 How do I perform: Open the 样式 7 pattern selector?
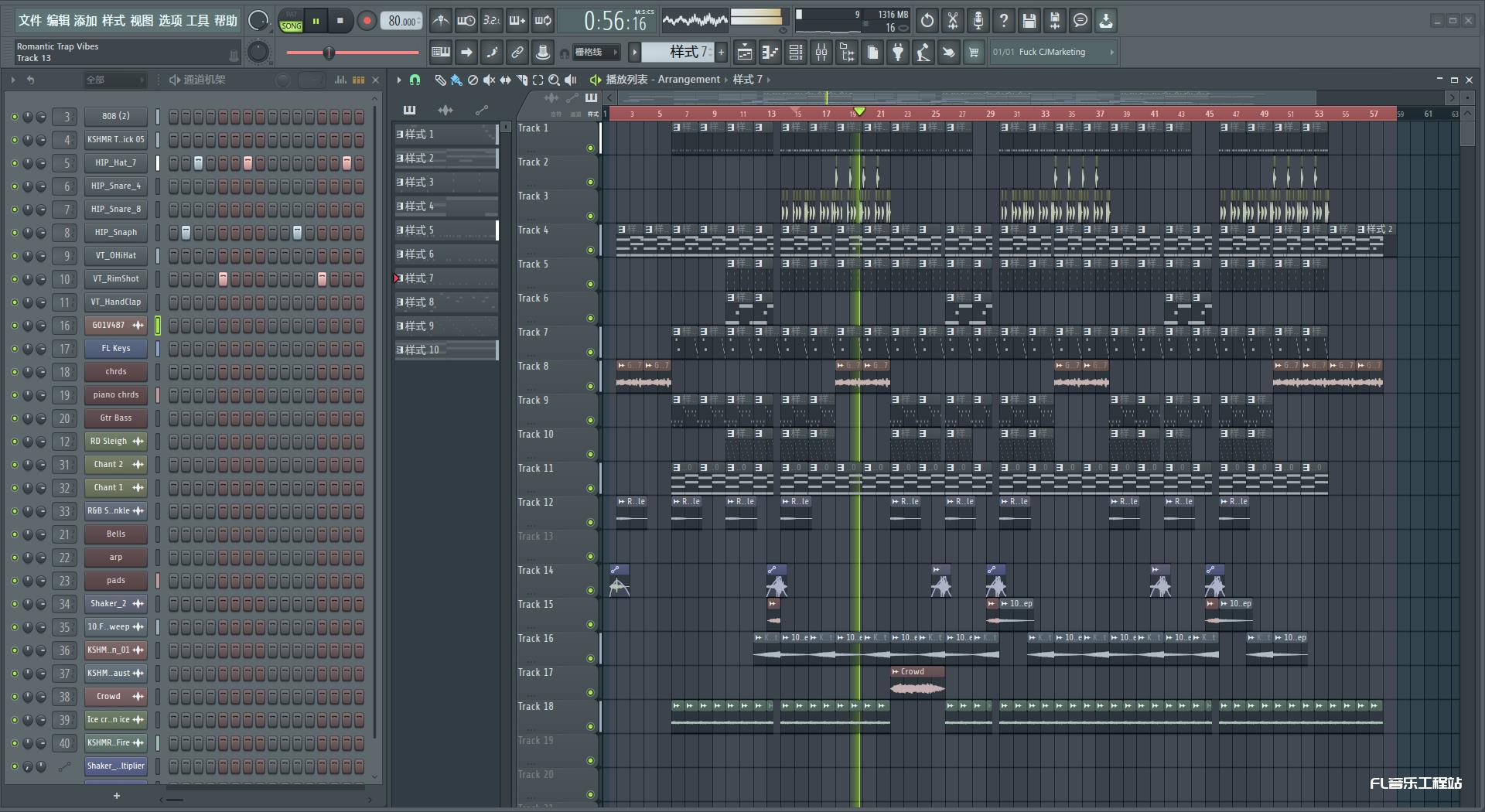pyautogui.click(x=678, y=52)
